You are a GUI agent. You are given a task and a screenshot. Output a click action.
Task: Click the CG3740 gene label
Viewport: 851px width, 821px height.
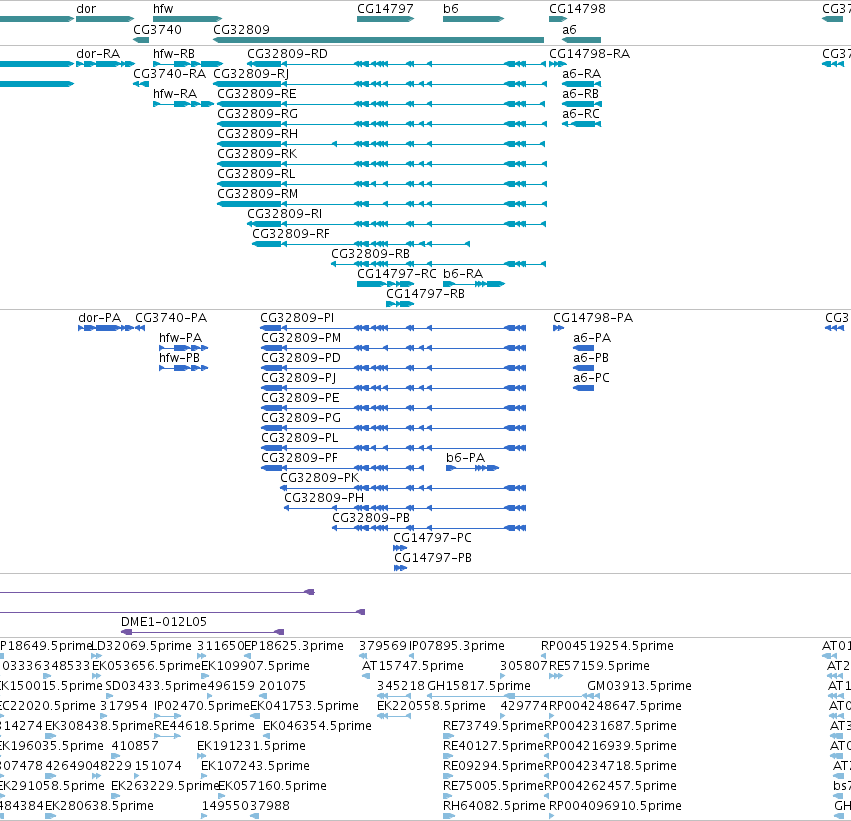point(157,30)
